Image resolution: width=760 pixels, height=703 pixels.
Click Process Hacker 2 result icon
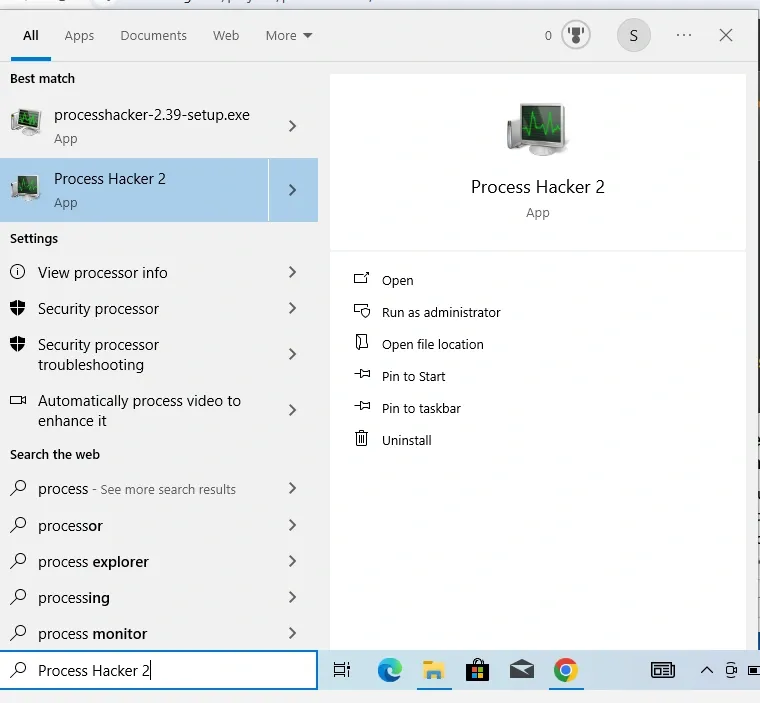26,188
